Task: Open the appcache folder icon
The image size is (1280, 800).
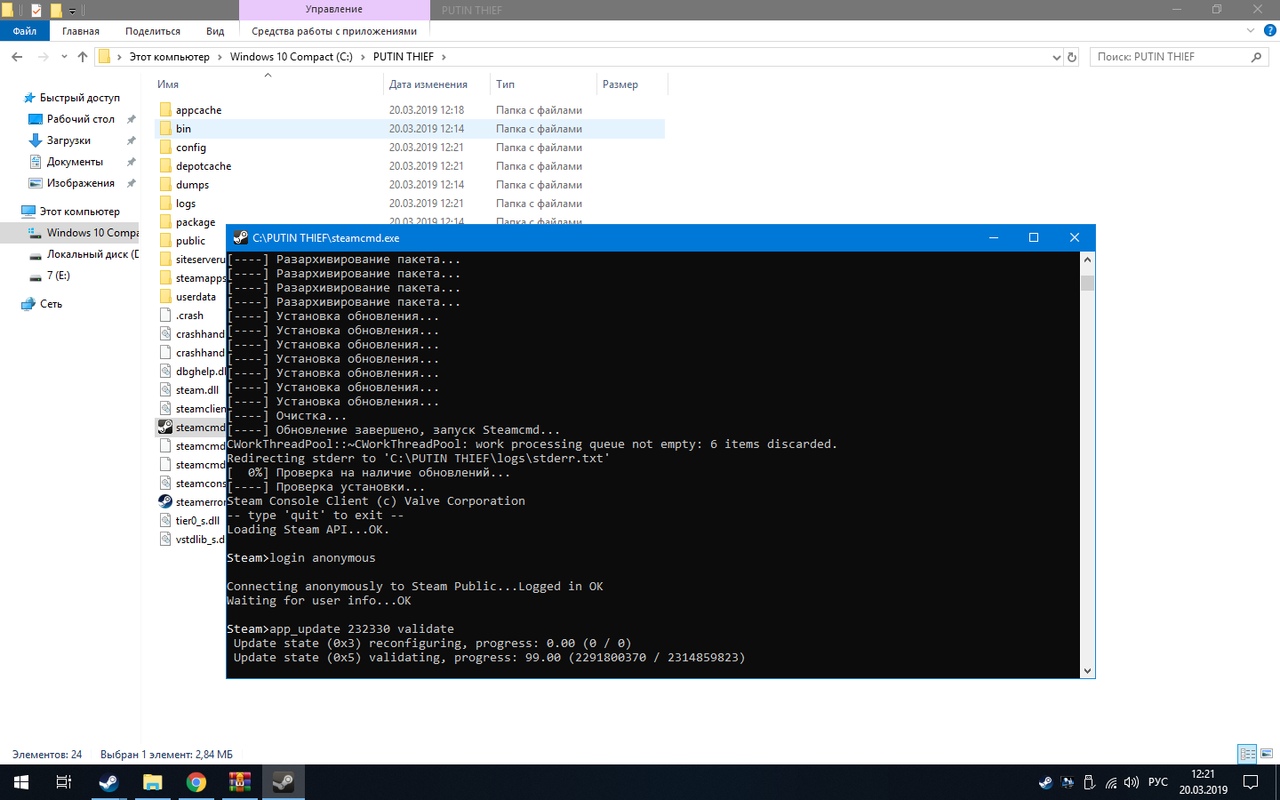Action: click(167, 110)
